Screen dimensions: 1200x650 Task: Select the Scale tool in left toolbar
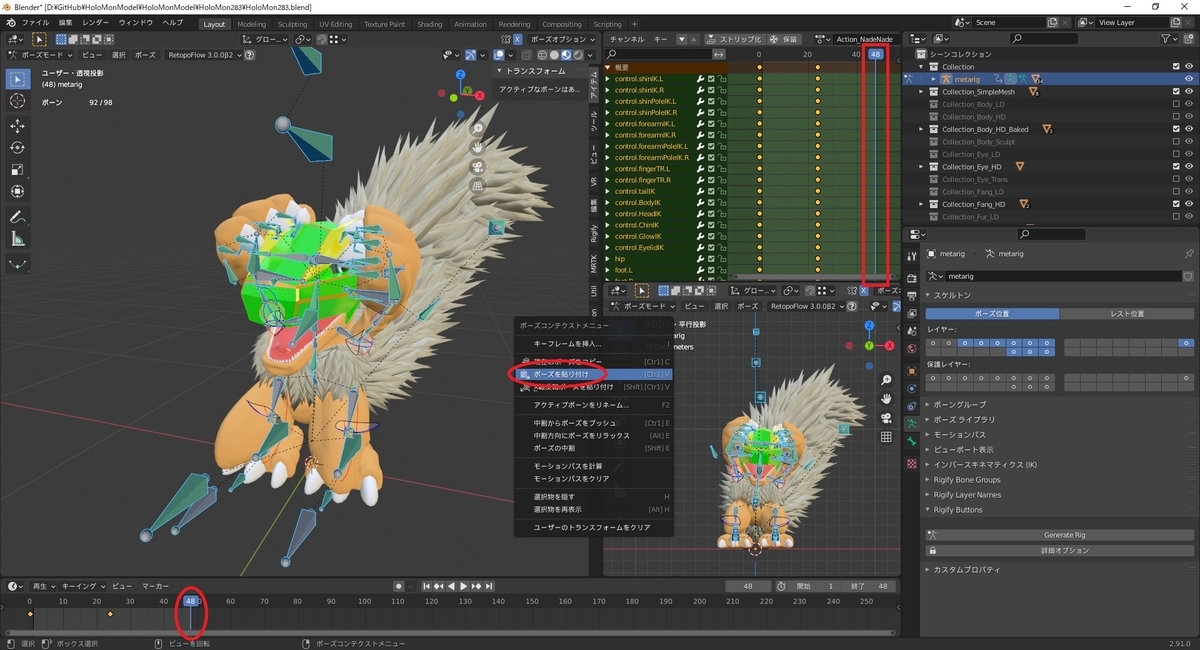[18, 170]
